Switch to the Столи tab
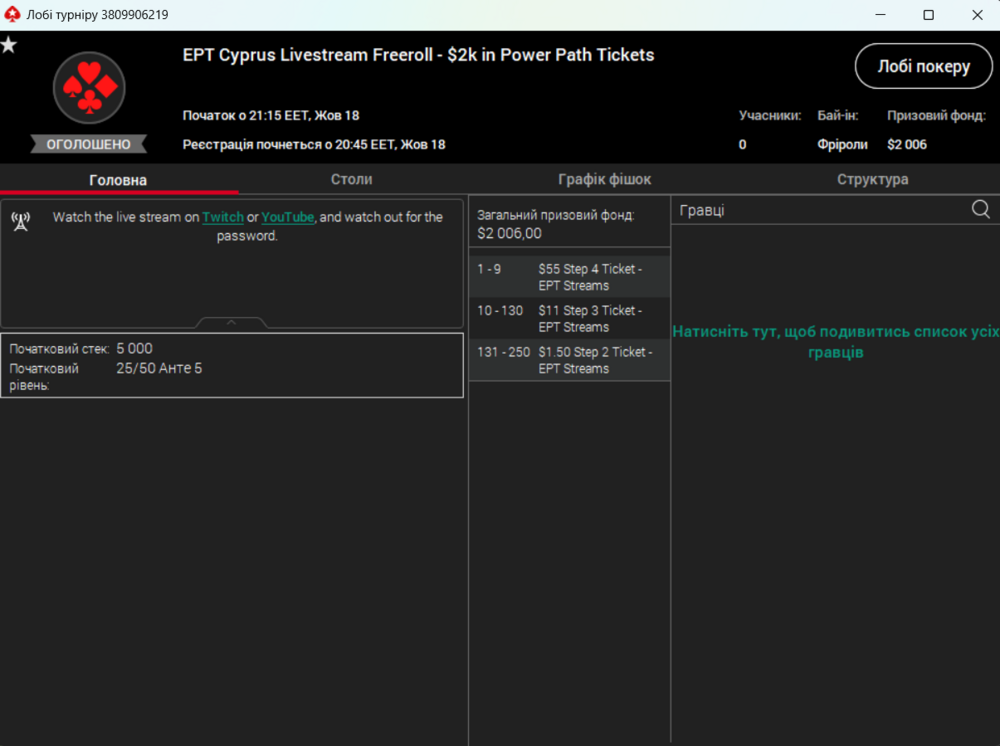The image size is (1000, 746). pyautogui.click(x=351, y=179)
